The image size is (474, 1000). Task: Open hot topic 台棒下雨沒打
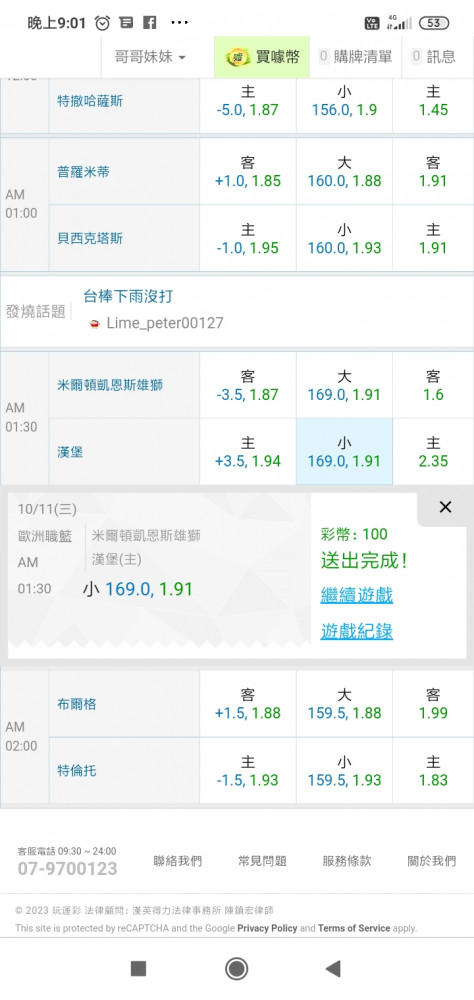(128, 296)
